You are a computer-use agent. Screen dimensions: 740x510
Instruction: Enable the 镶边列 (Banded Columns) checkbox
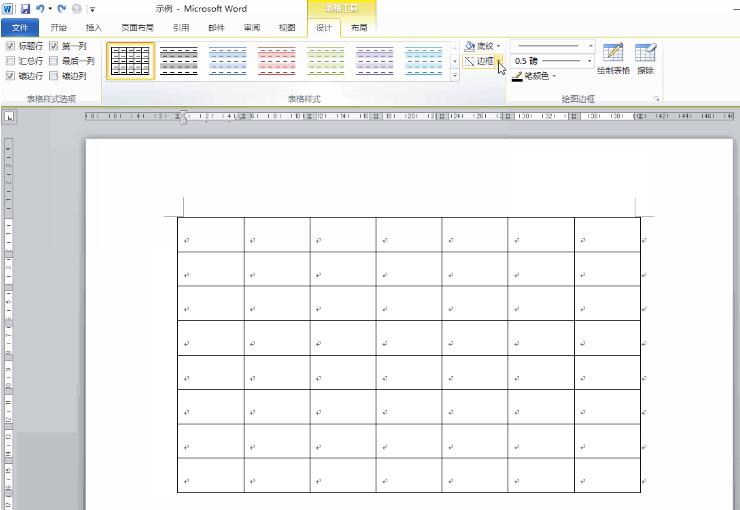pos(54,75)
